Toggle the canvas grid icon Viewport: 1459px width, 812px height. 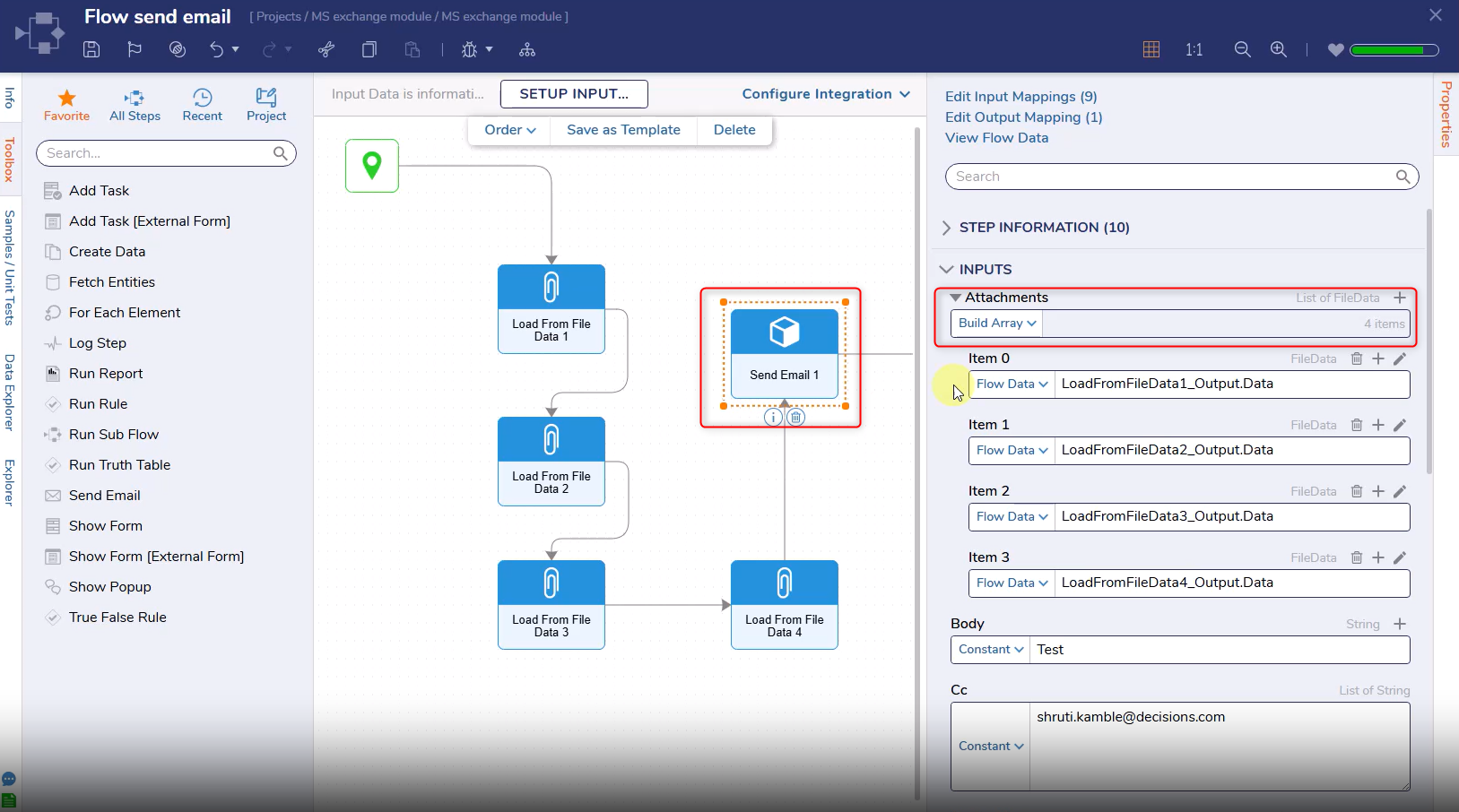pos(1151,49)
